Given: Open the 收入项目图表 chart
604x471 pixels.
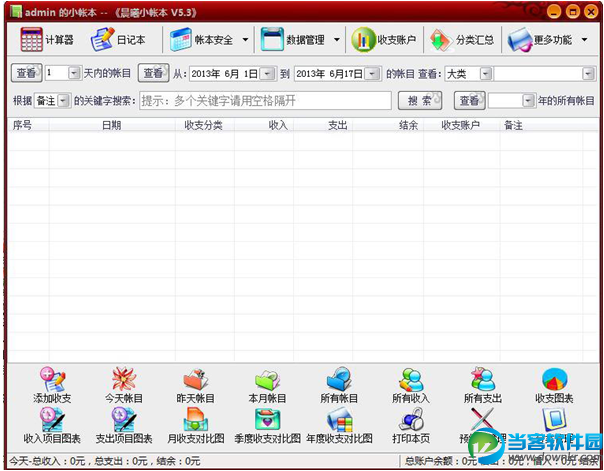Looking at the screenshot, I should point(52,425).
